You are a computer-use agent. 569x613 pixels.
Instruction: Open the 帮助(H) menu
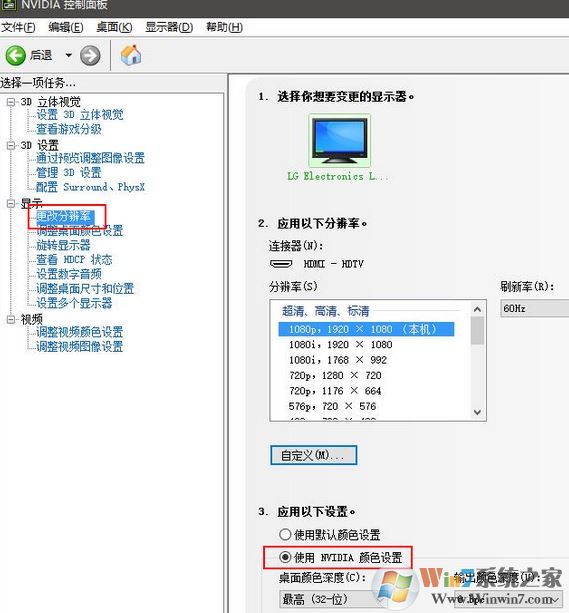[x=224, y=27]
